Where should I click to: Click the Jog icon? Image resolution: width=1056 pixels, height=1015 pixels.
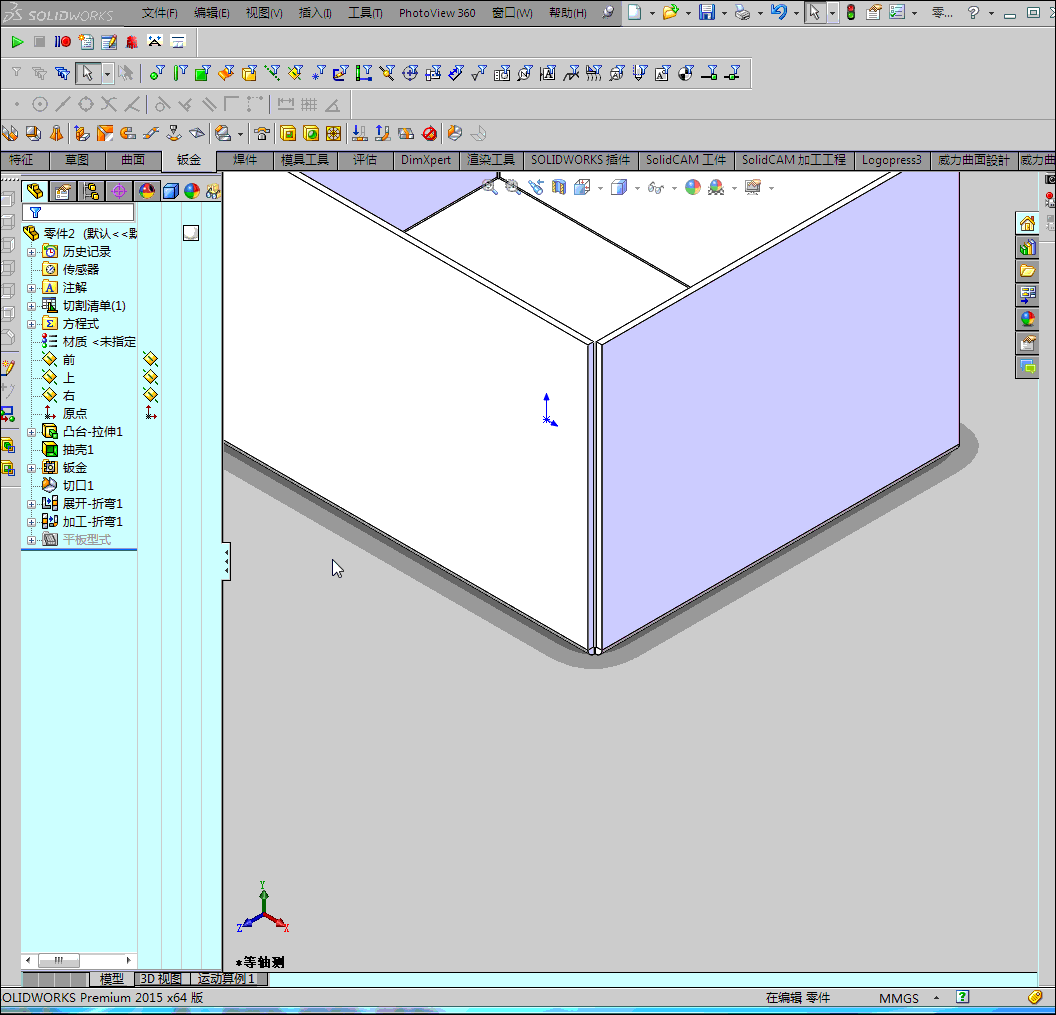[x=151, y=133]
